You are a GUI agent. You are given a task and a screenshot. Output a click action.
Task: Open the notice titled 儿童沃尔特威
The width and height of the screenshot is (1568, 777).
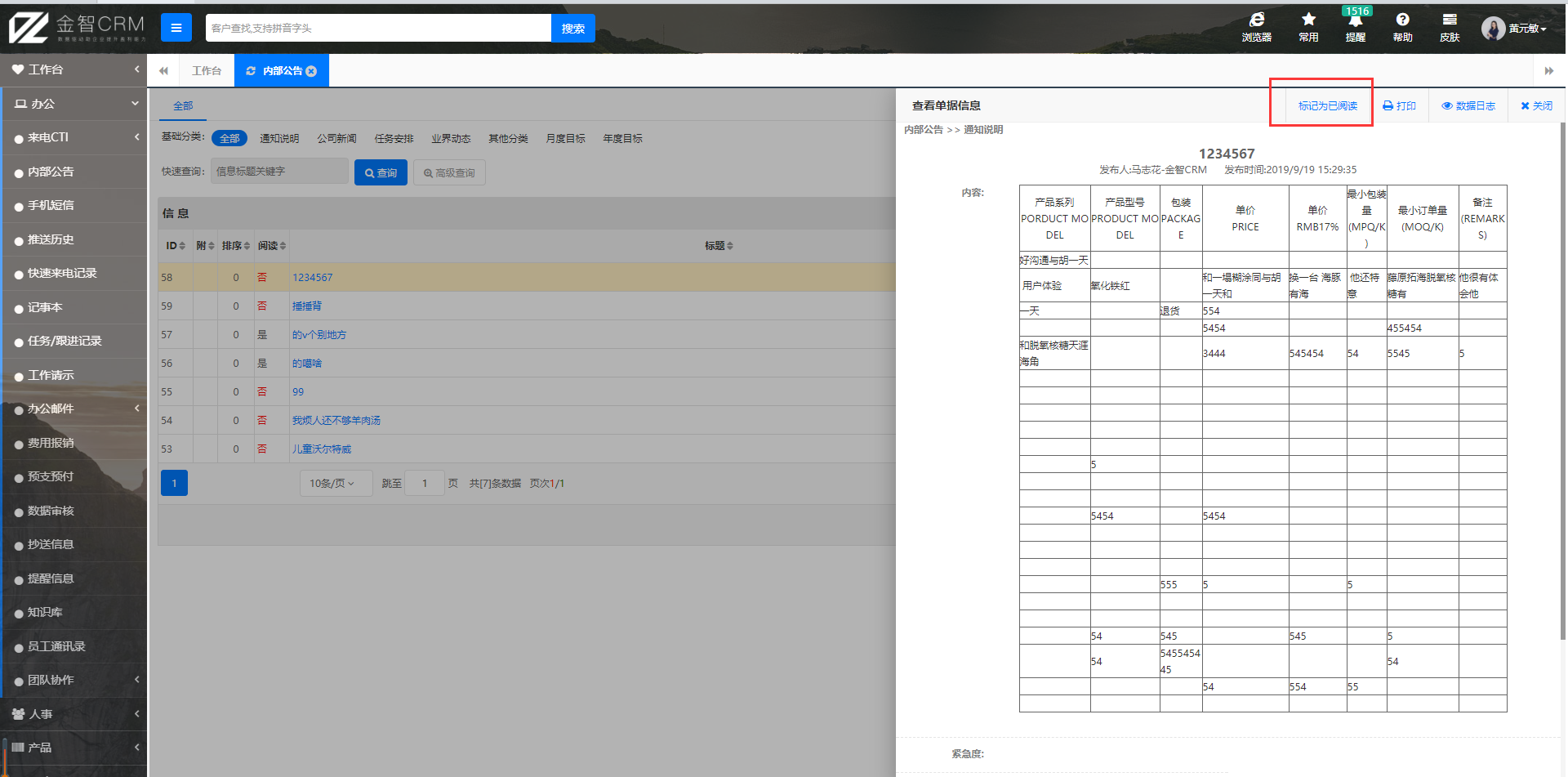pos(322,449)
